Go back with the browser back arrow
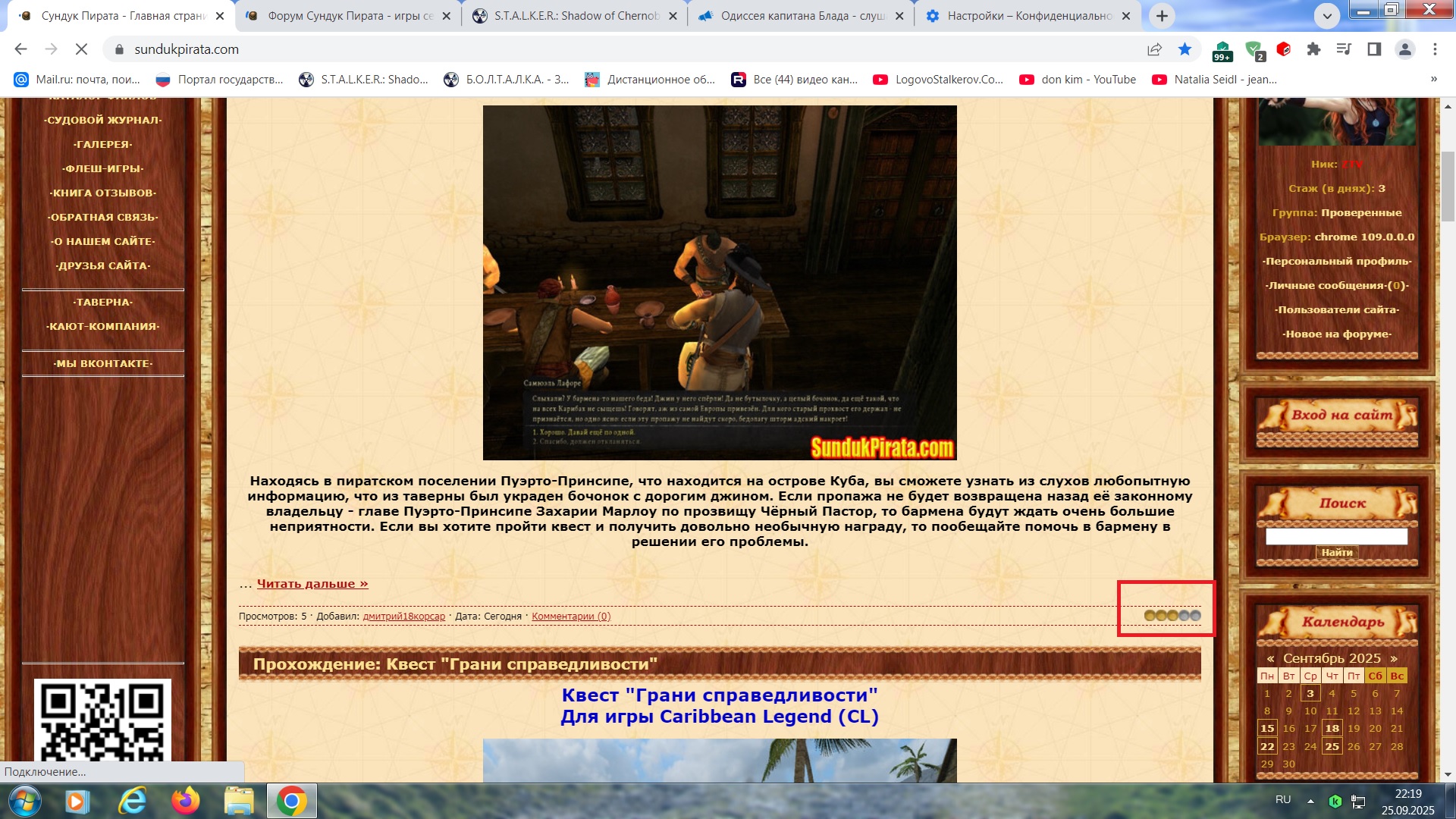Image resolution: width=1456 pixels, height=819 pixels. pyautogui.click(x=20, y=49)
